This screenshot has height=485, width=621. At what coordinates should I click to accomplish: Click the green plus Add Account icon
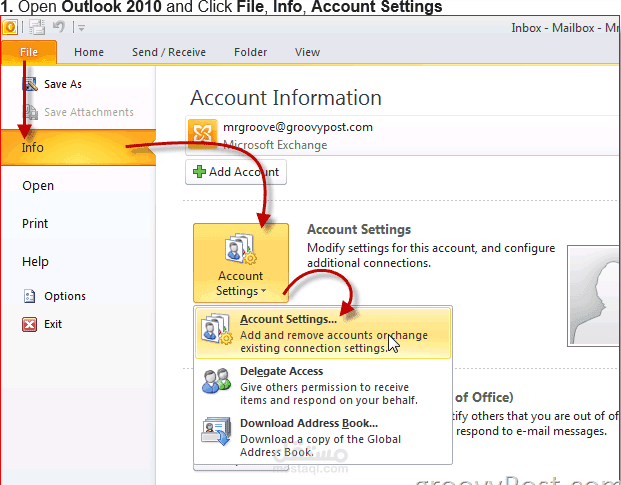click(x=199, y=172)
